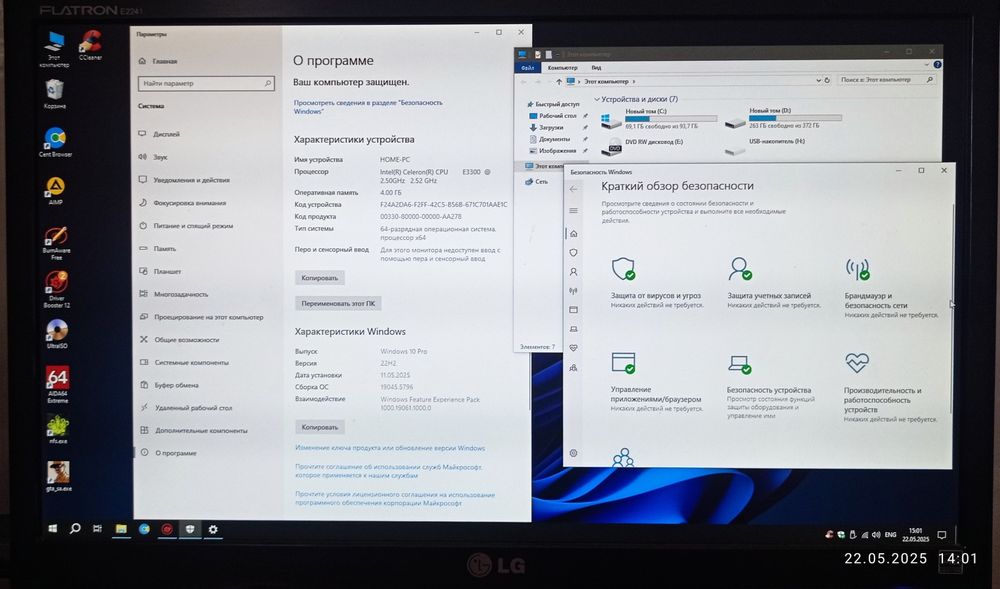Open the notification center tray icon
1000x589 pixels.
(x=941, y=534)
